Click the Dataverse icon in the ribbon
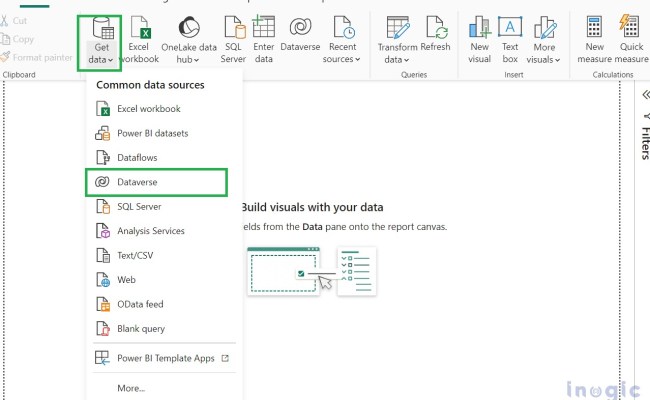 300,34
